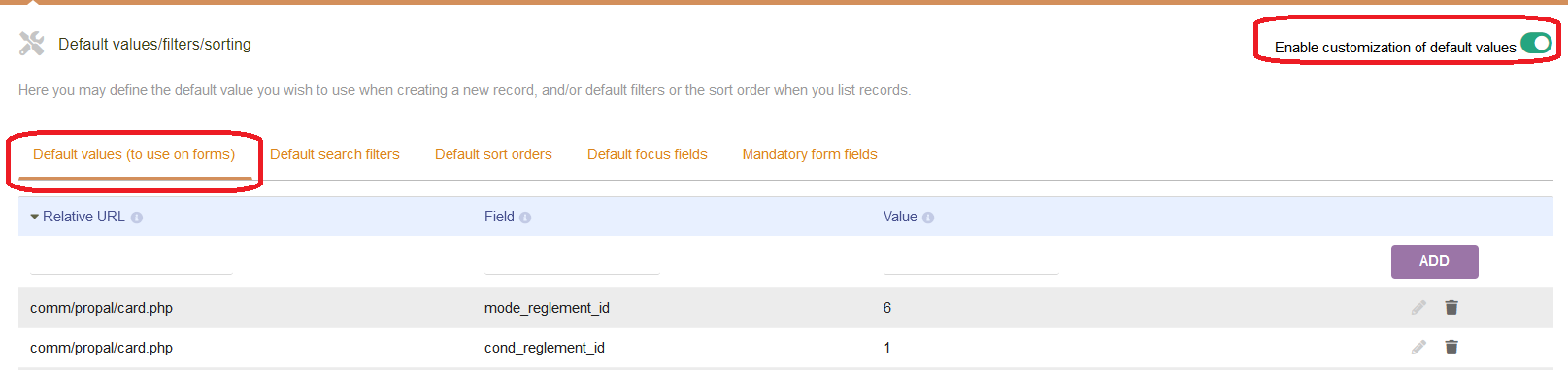Click the wrench and screwdriver setup icon

click(x=32, y=44)
